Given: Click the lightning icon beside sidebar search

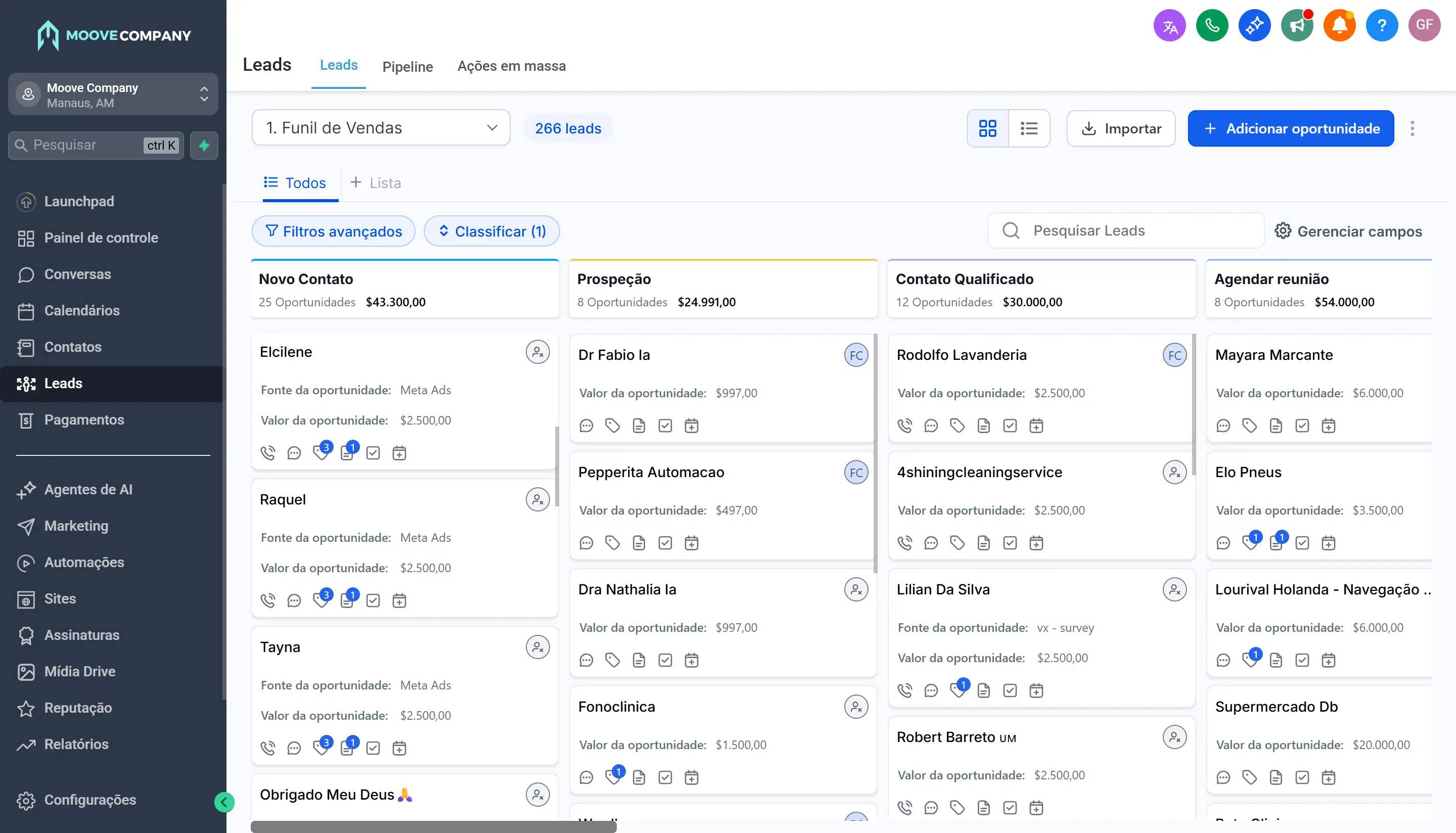Looking at the screenshot, I should [x=204, y=145].
